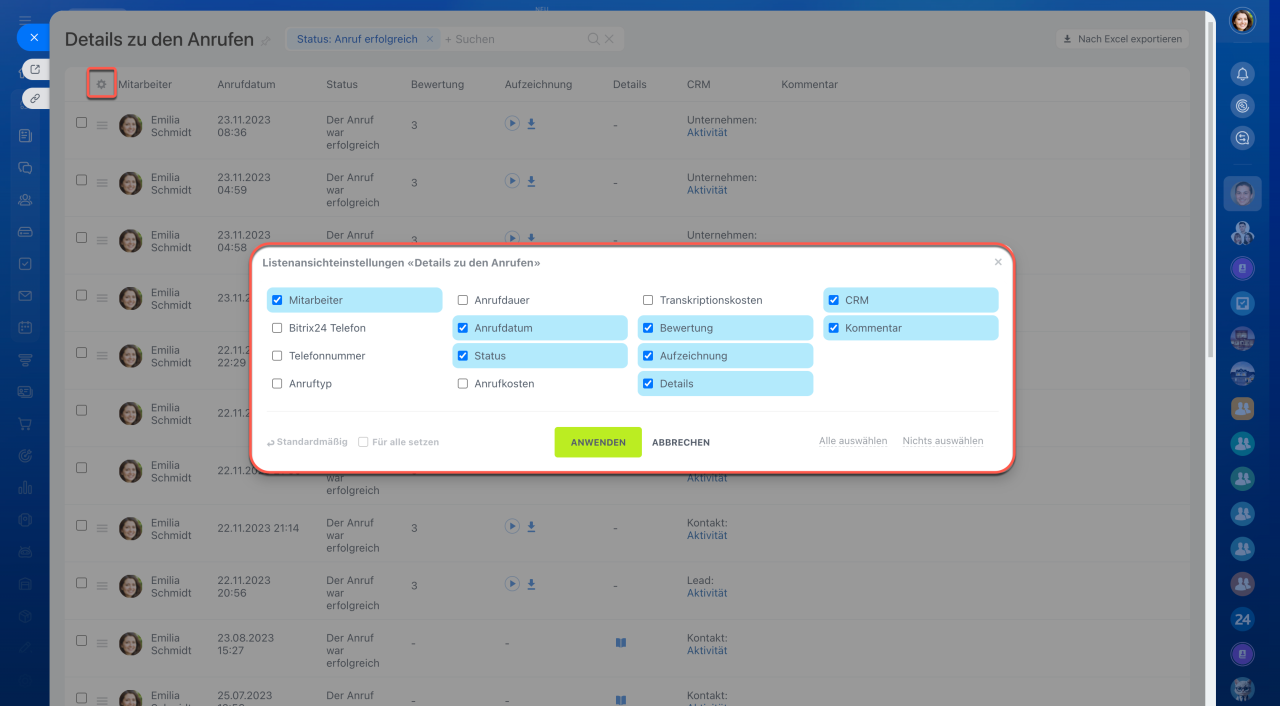The width and height of the screenshot is (1280, 706).
Task: Click the gear icon for list settings
Action: click(x=101, y=84)
